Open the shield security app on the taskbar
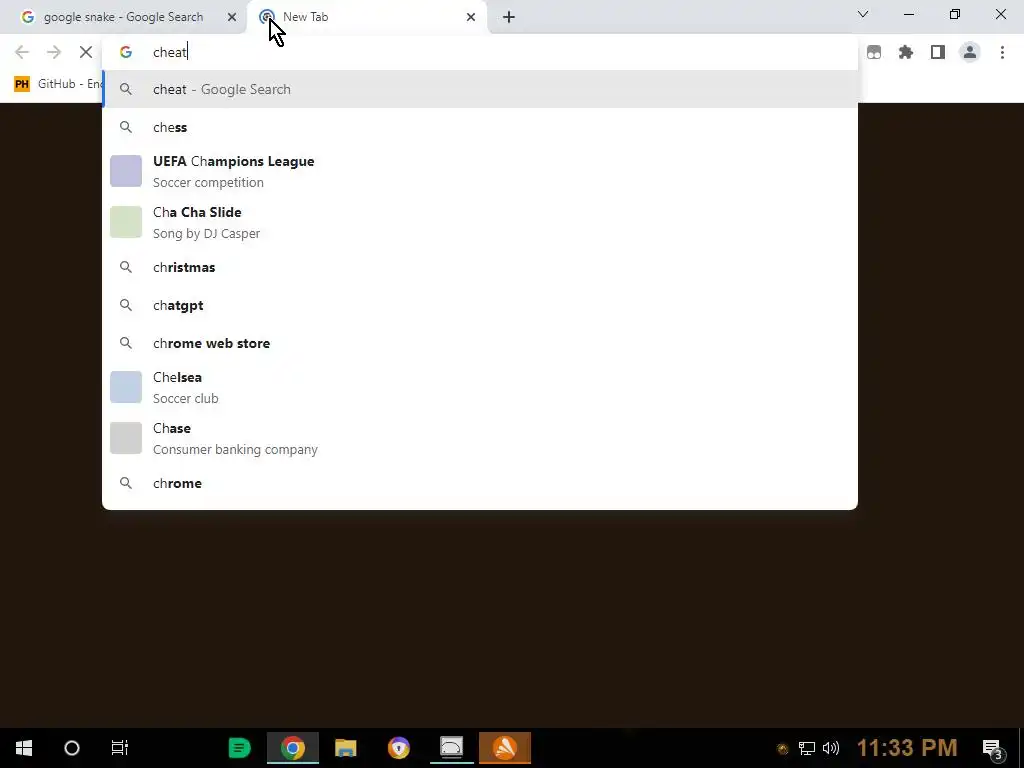Screen dimensions: 1024x768 398,748
